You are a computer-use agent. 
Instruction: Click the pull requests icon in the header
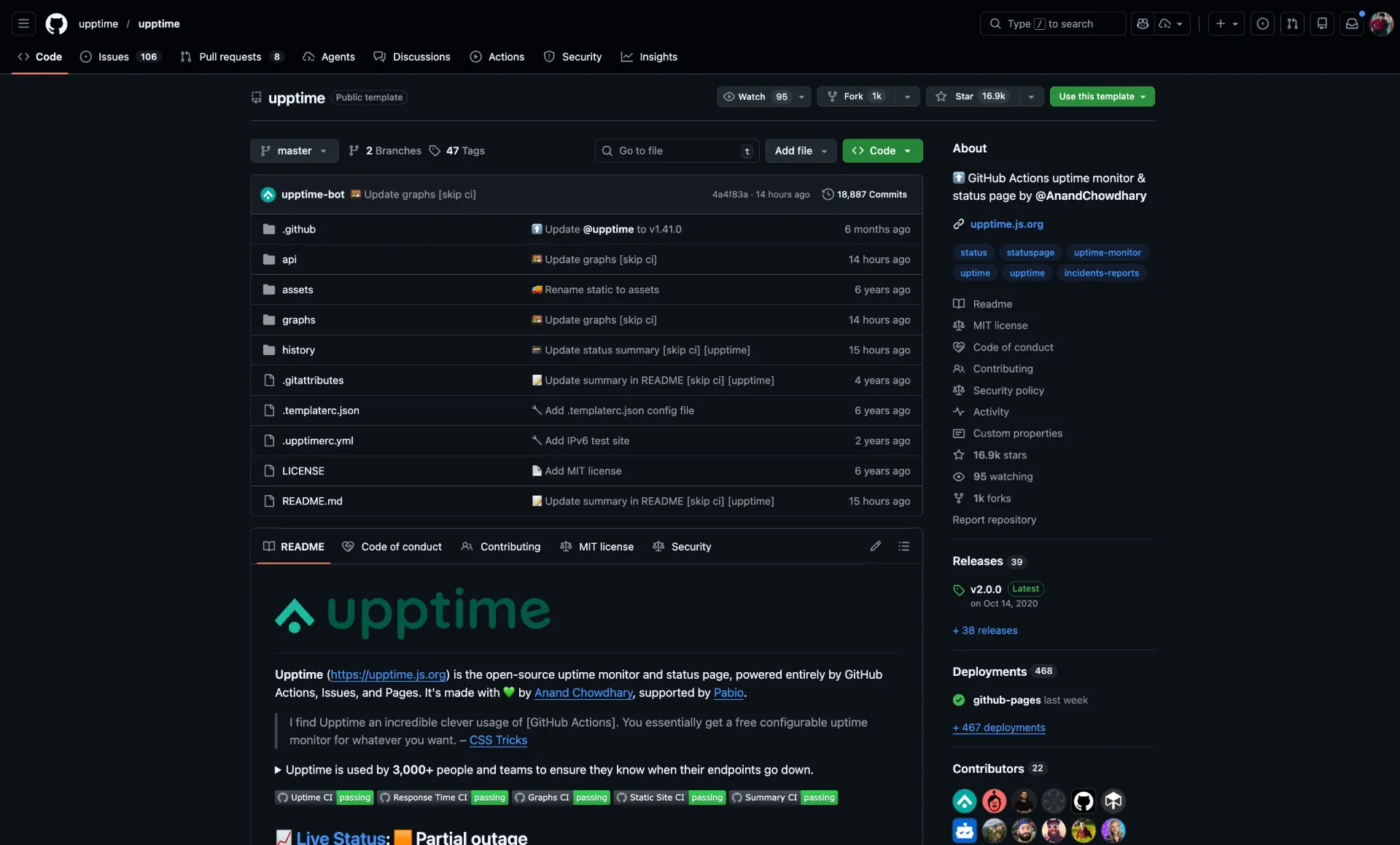coord(1292,23)
